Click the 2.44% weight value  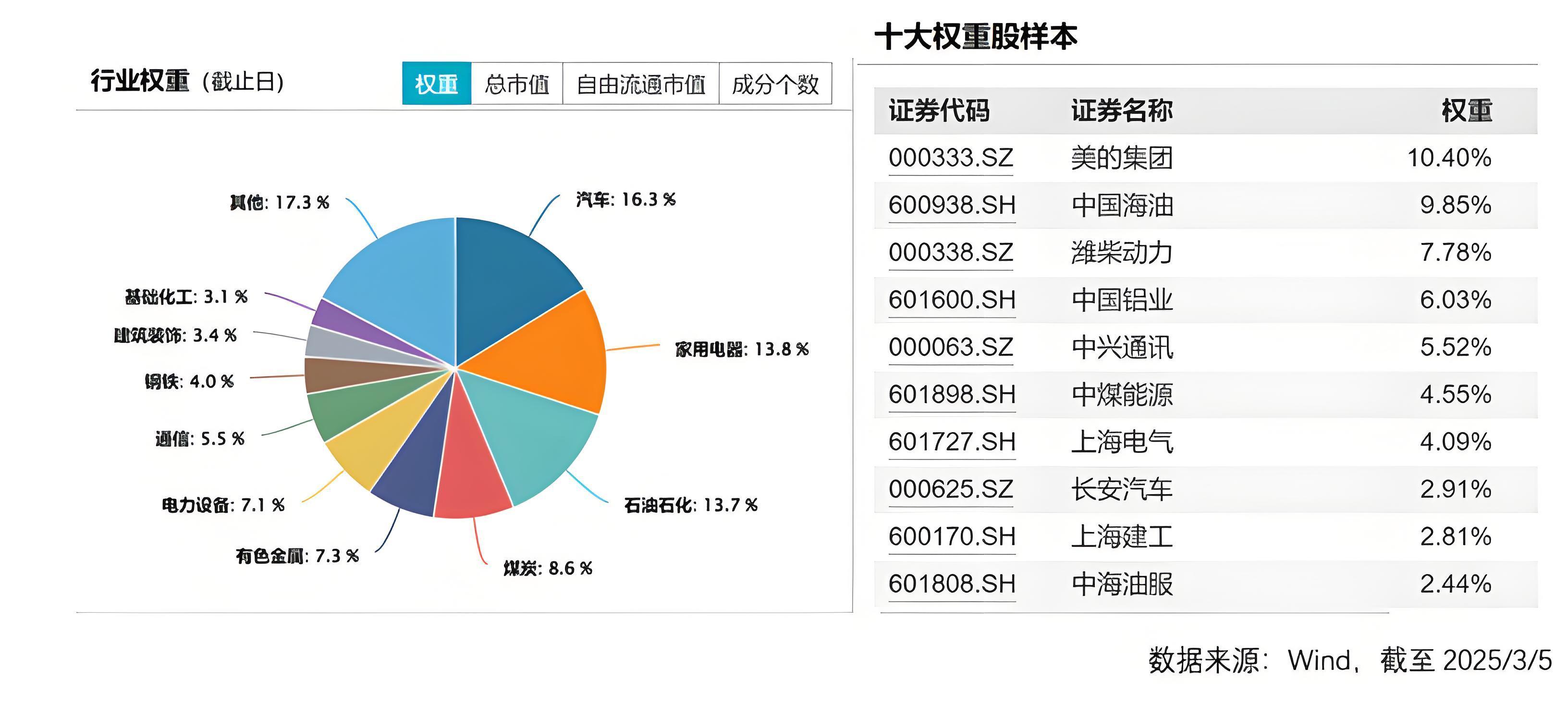(x=1456, y=584)
